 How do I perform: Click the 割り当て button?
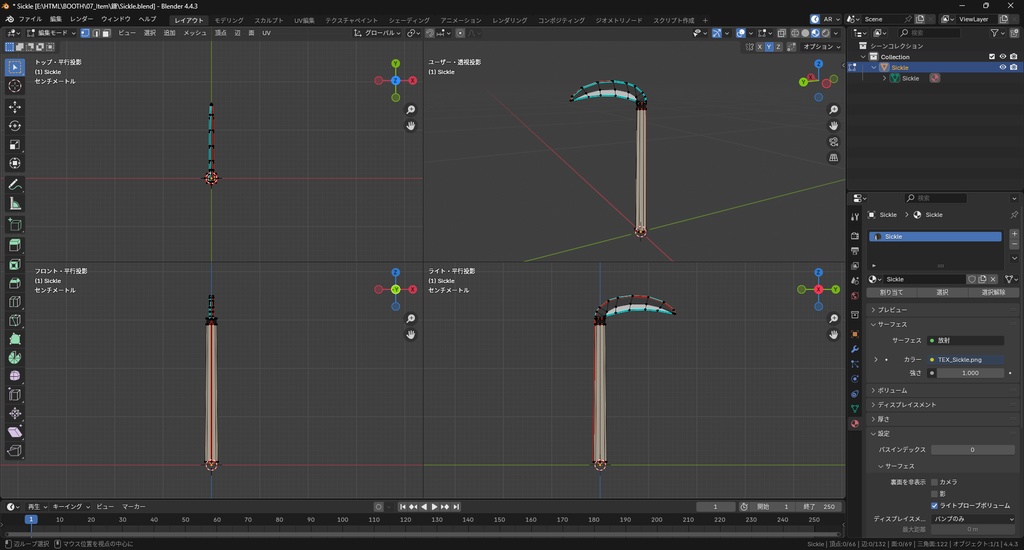(x=891, y=293)
